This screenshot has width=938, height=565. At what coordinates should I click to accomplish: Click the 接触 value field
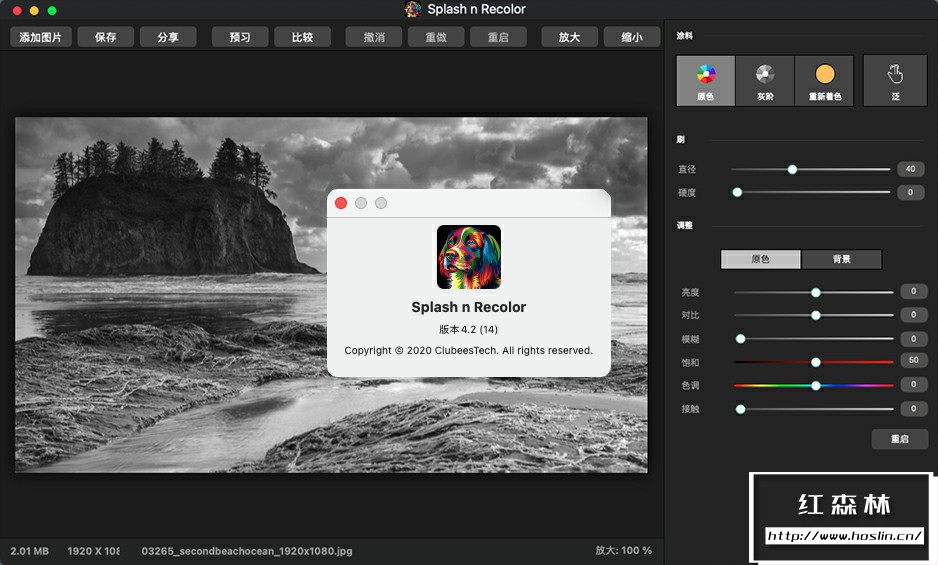coord(913,408)
